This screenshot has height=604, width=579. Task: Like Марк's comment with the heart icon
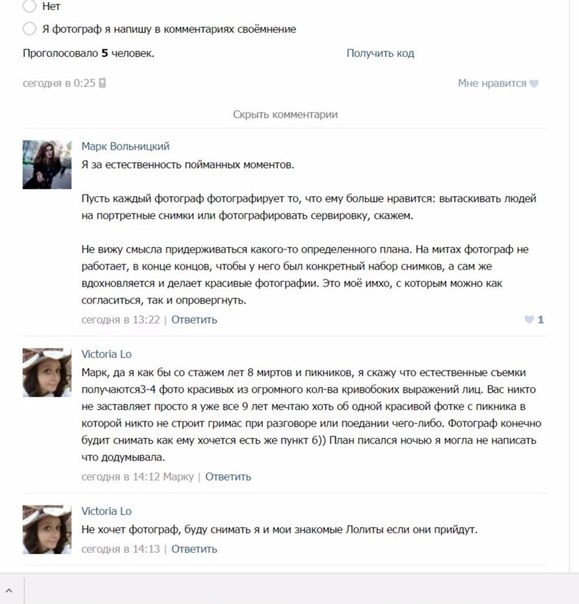[x=529, y=319]
